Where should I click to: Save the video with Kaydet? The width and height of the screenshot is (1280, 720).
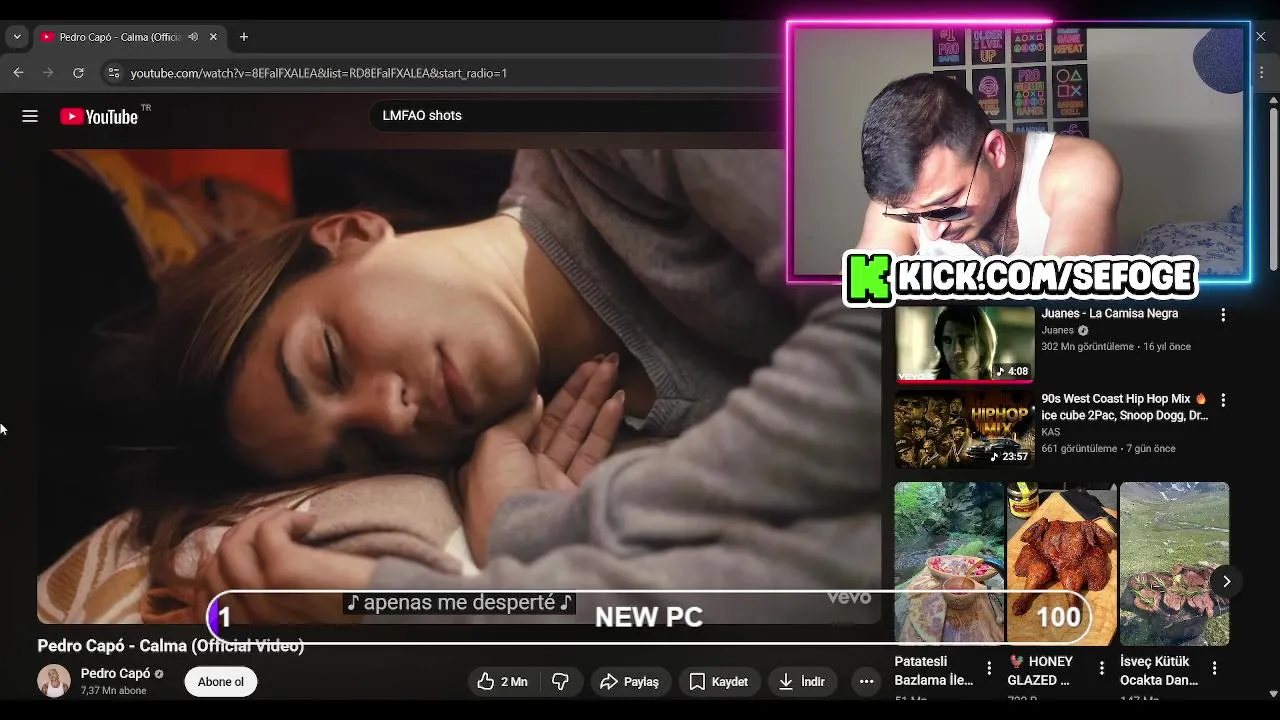719,681
